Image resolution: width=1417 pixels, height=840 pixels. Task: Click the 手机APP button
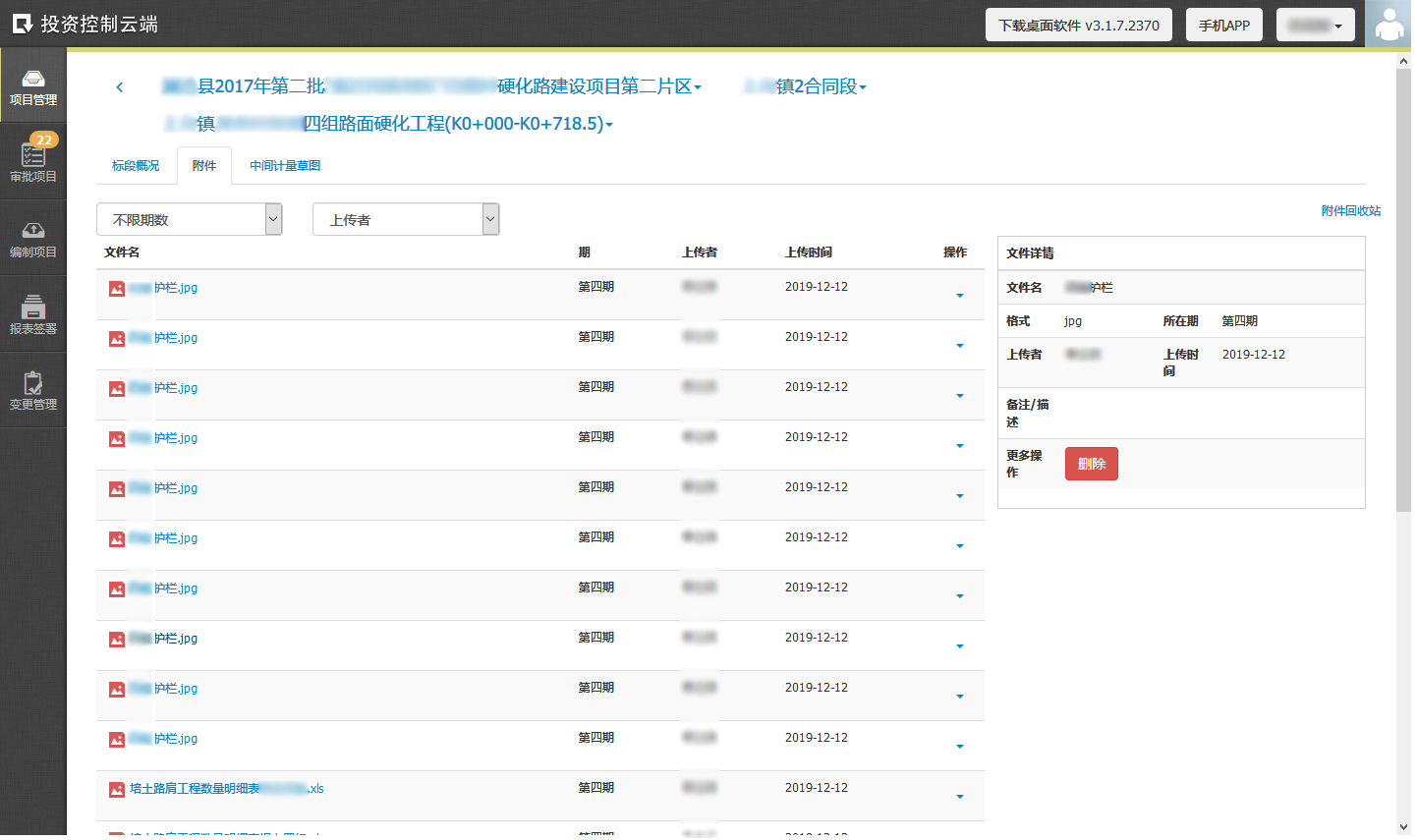1224,25
